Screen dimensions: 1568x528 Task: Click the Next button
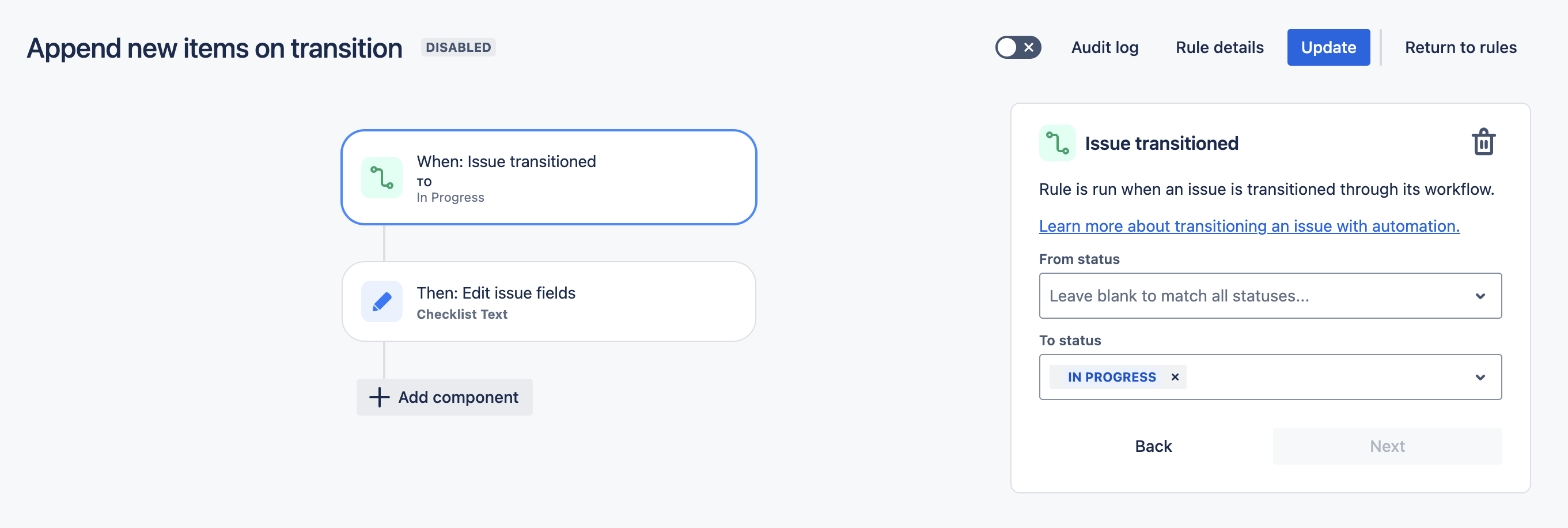[1387, 446]
